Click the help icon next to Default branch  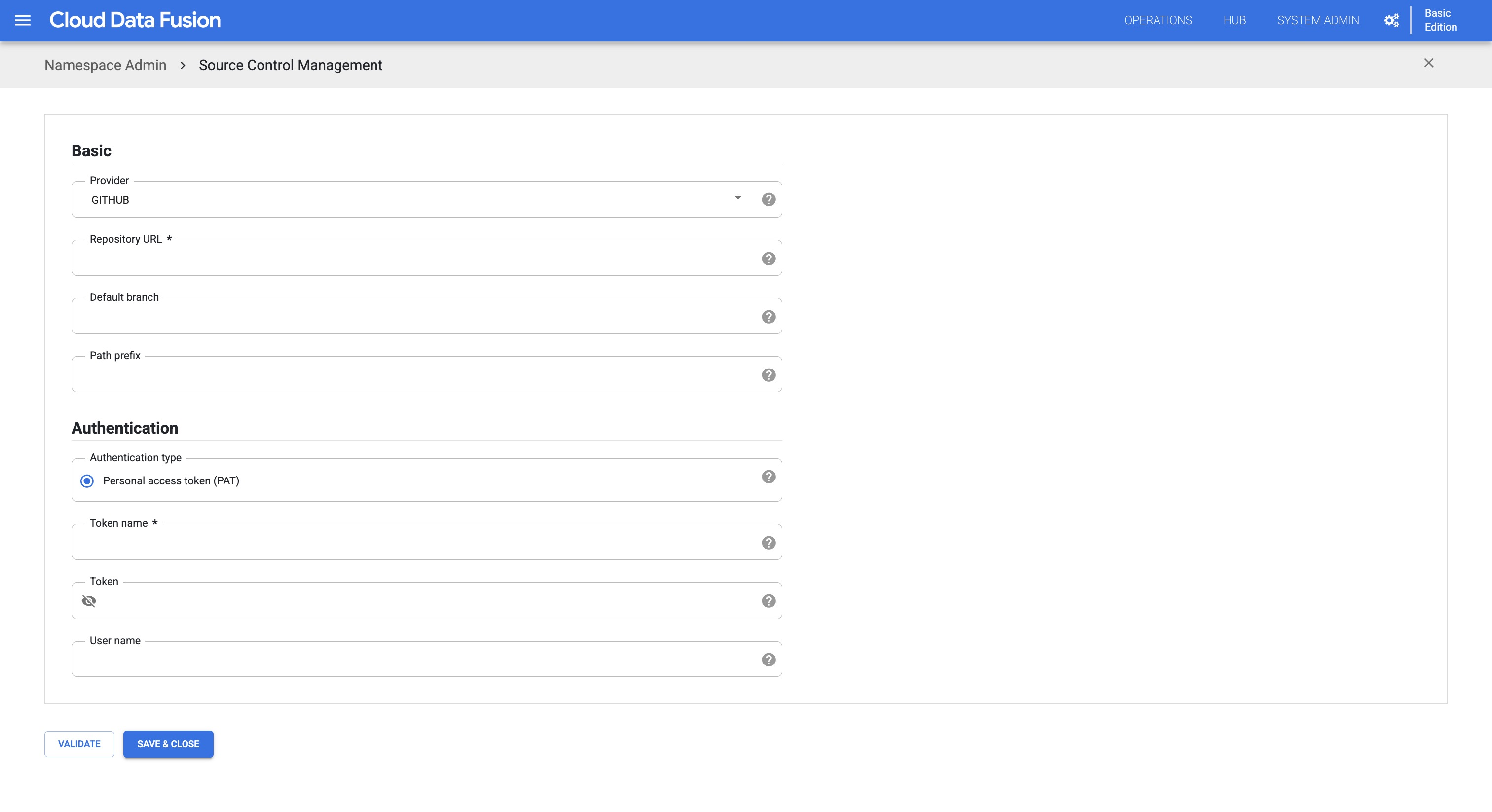pyautogui.click(x=768, y=316)
